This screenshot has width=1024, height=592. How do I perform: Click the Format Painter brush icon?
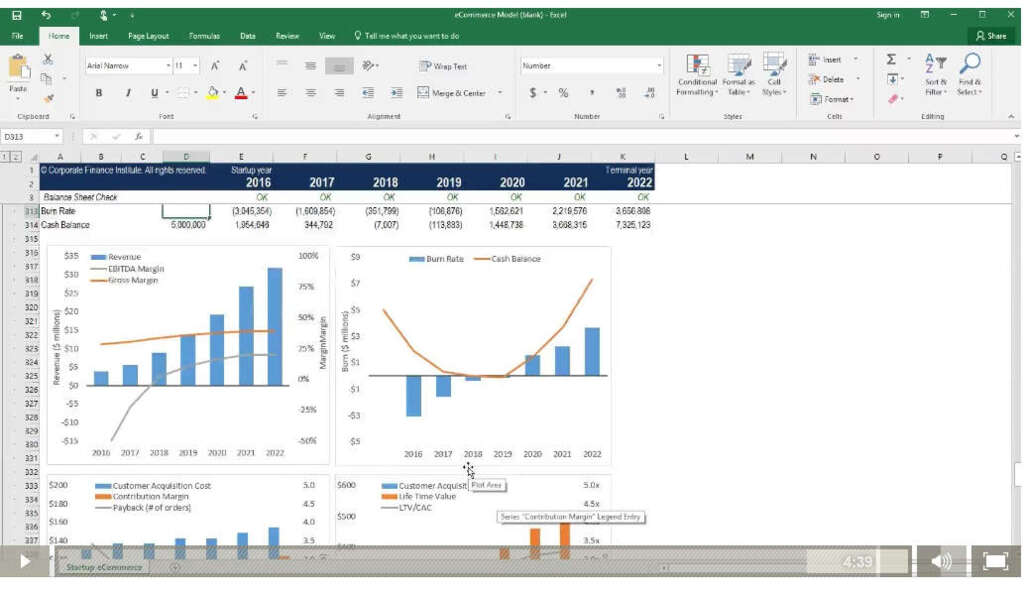(47, 98)
